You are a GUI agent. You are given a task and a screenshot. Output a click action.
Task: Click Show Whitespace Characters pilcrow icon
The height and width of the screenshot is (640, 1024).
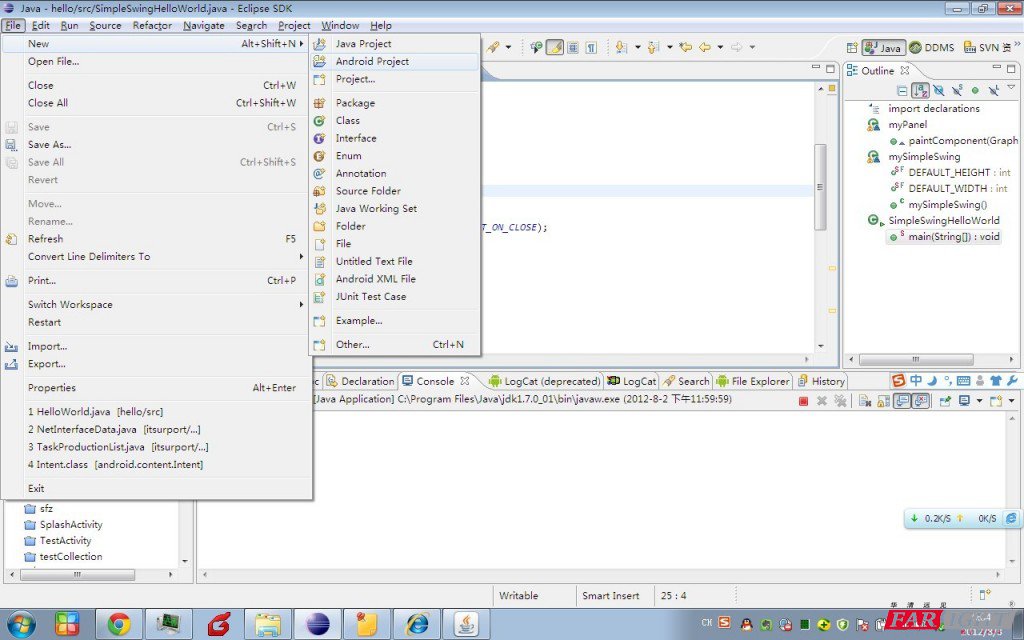pos(591,47)
